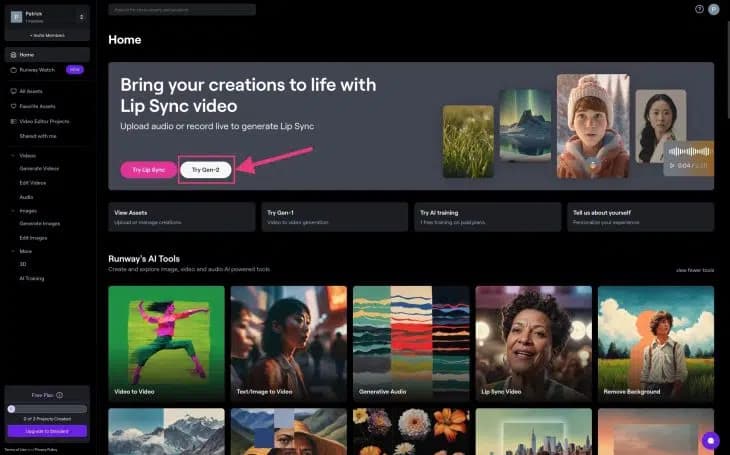Screen dimensions: 730x455
Task: Select Generate Videos in the sidebar
Action: point(40,169)
